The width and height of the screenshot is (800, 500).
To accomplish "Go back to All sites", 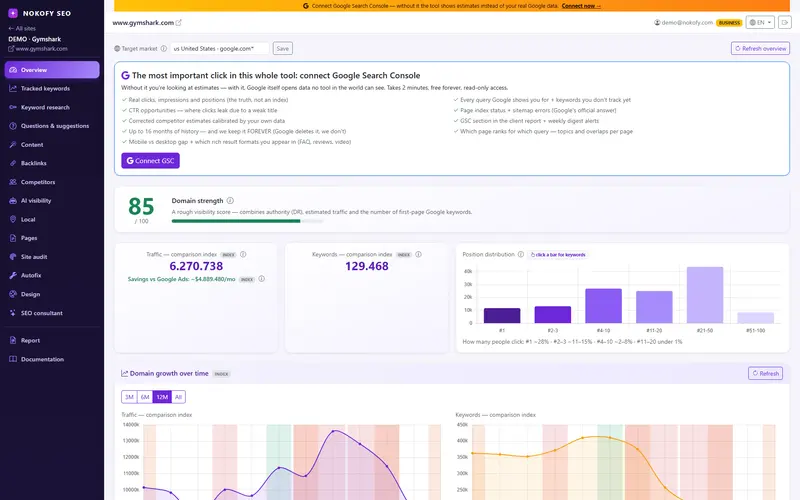I will click(x=22, y=29).
